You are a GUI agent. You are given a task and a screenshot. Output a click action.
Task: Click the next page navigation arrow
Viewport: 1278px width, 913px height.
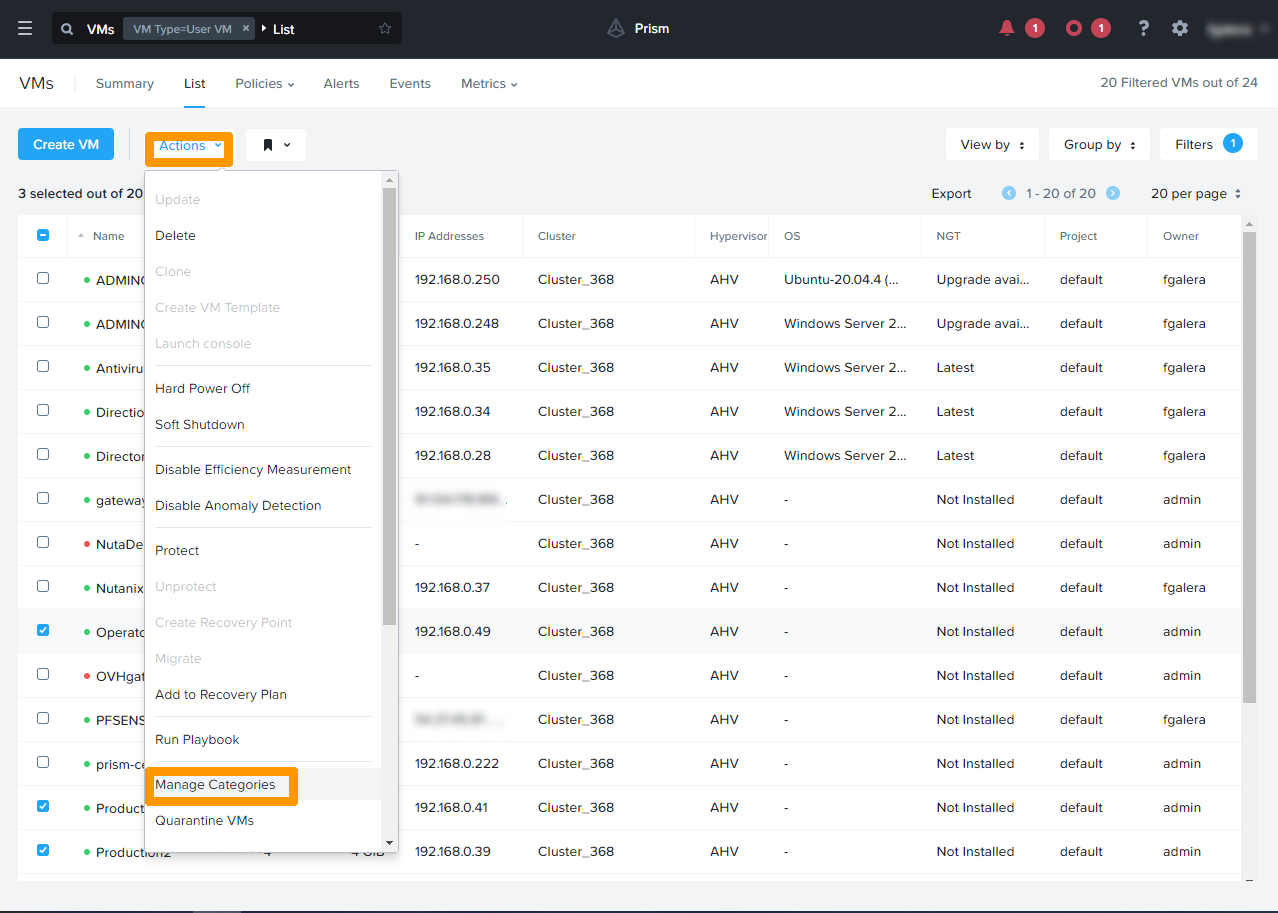click(x=1111, y=193)
